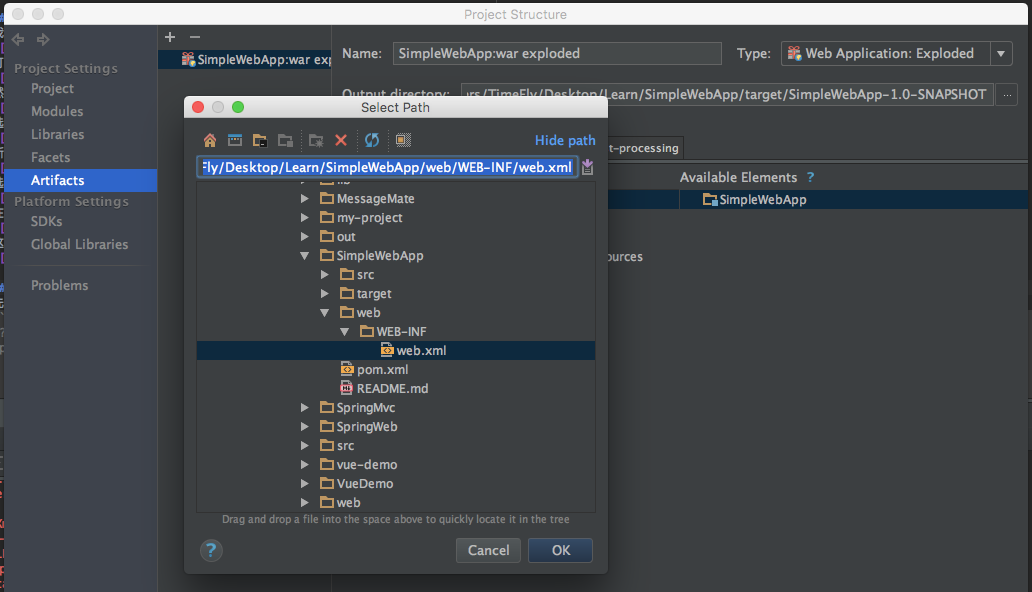Click the Refresh icon in Select Path
1032x592 pixels.
372,140
